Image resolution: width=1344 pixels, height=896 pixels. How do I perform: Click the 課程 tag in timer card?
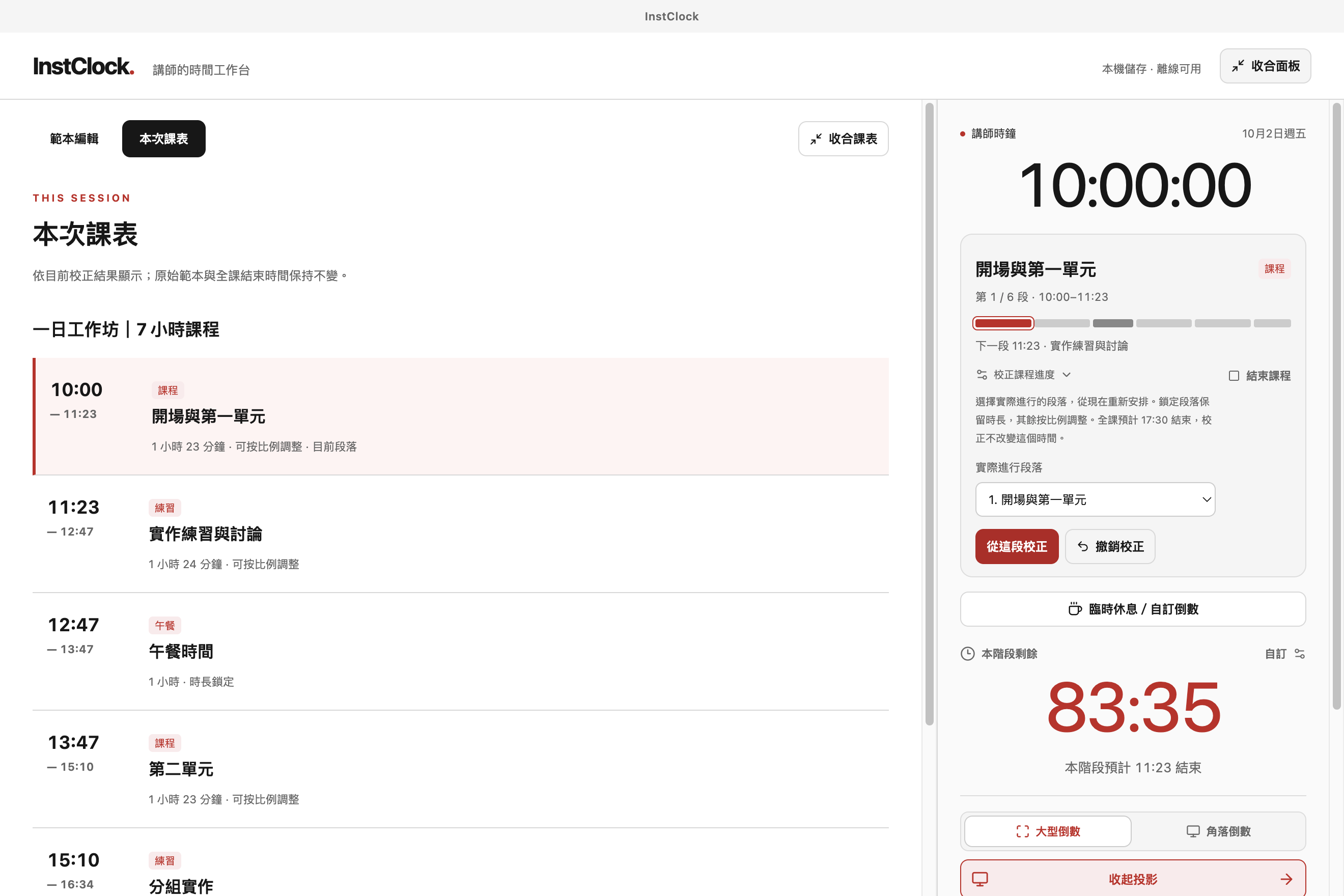[1274, 269]
